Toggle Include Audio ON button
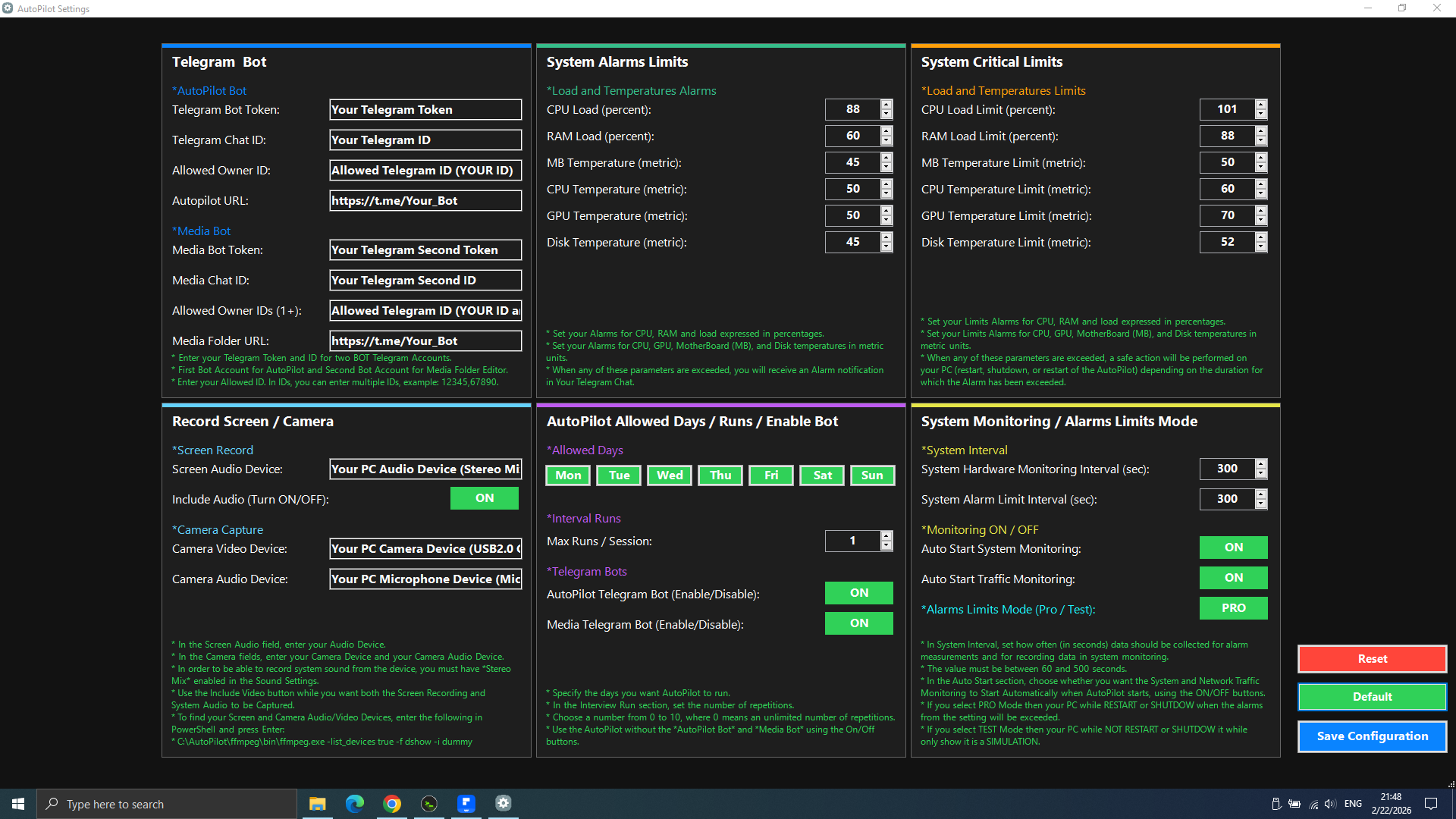Screen dimensions: 1456x819 [x=484, y=498]
